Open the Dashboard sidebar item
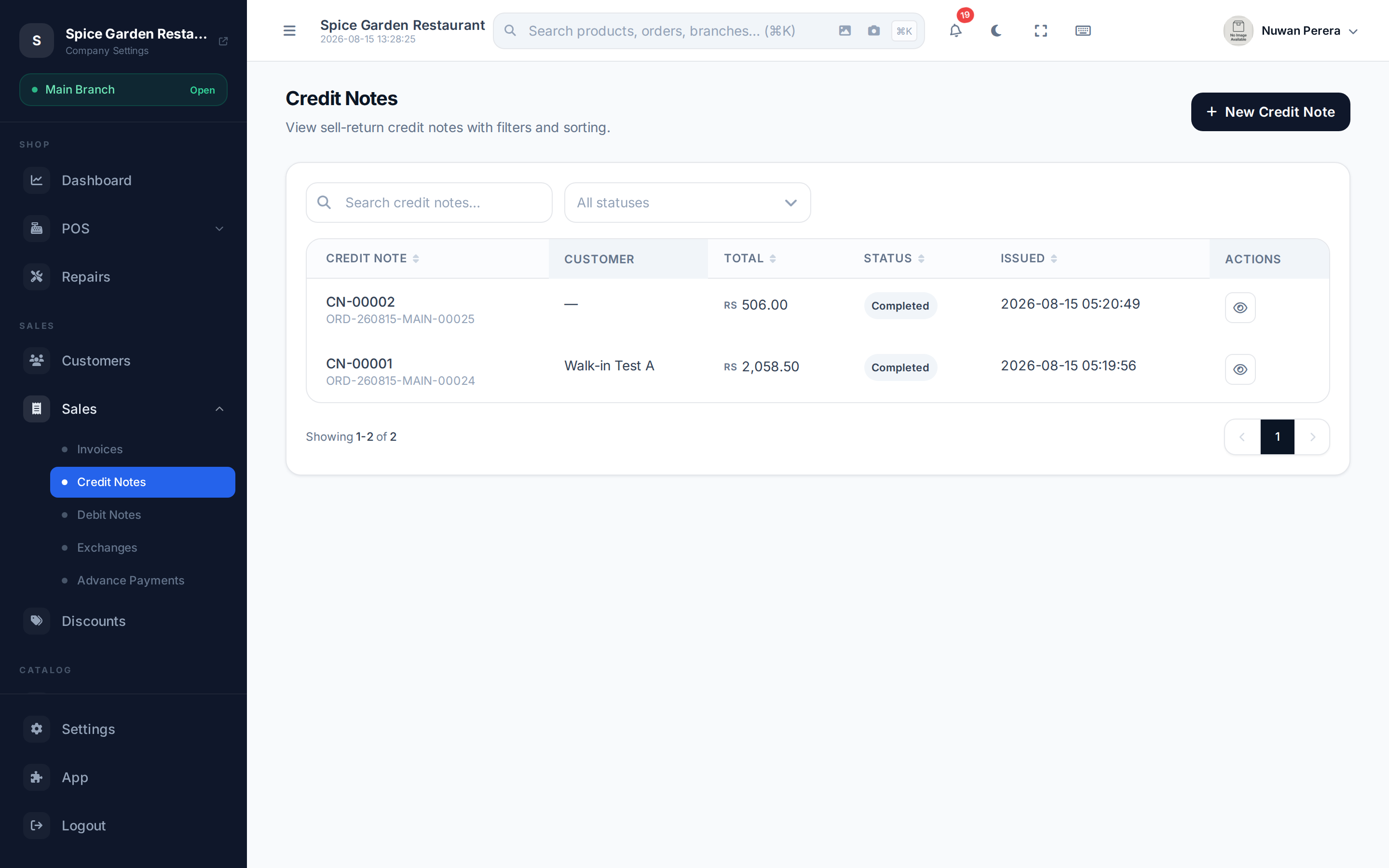This screenshot has width=1389, height=868. [123, 180]
